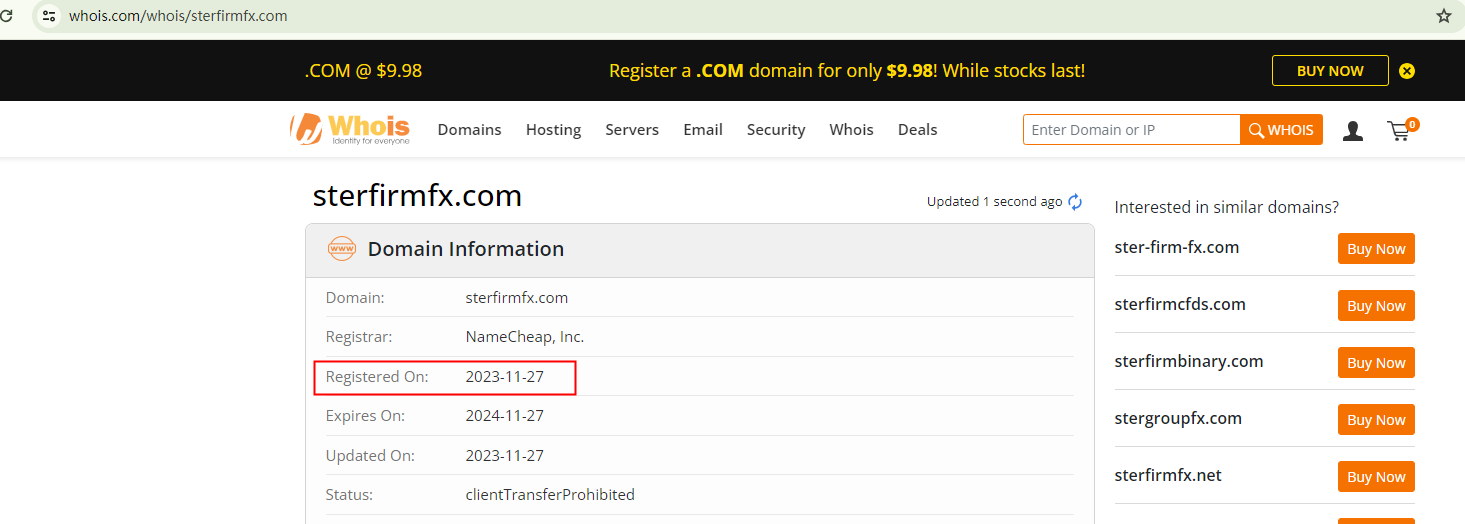Select the Registrar value NameCheap, Inc.

pos(525,337)
